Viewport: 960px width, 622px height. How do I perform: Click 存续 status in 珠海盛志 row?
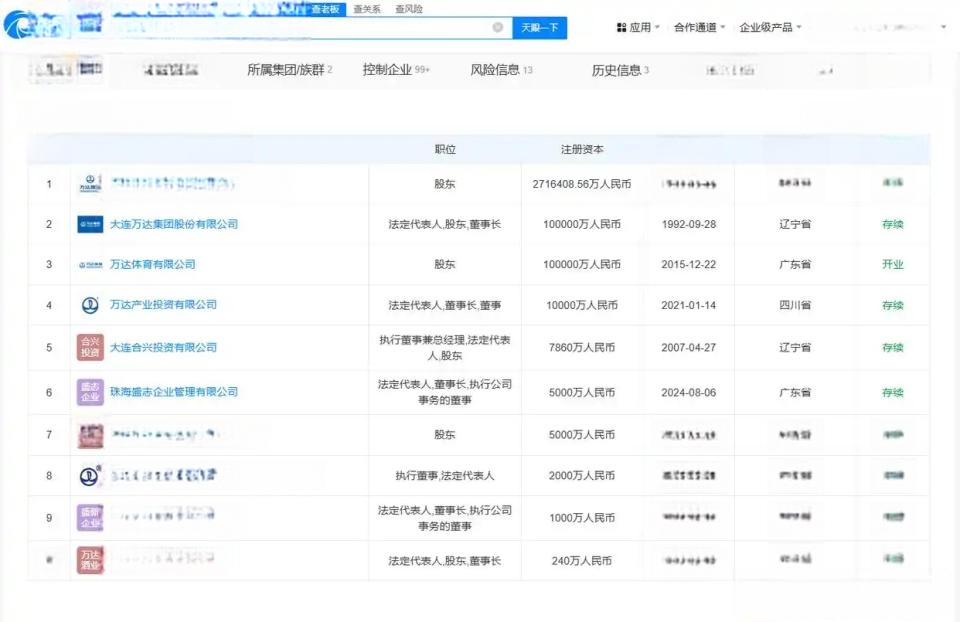[x=893, y=392]
